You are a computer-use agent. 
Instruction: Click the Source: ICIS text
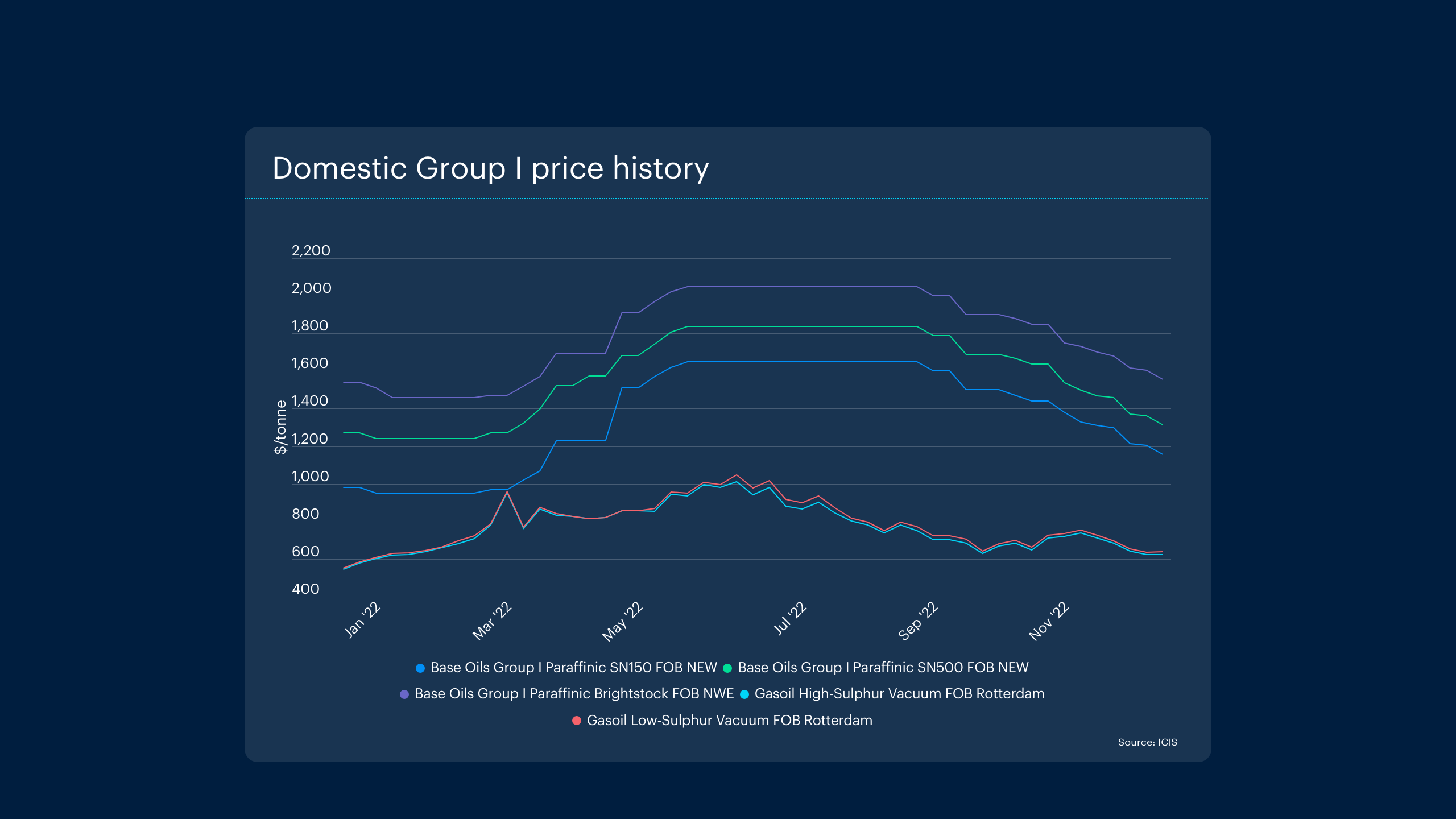click(x=1147, y=742)
